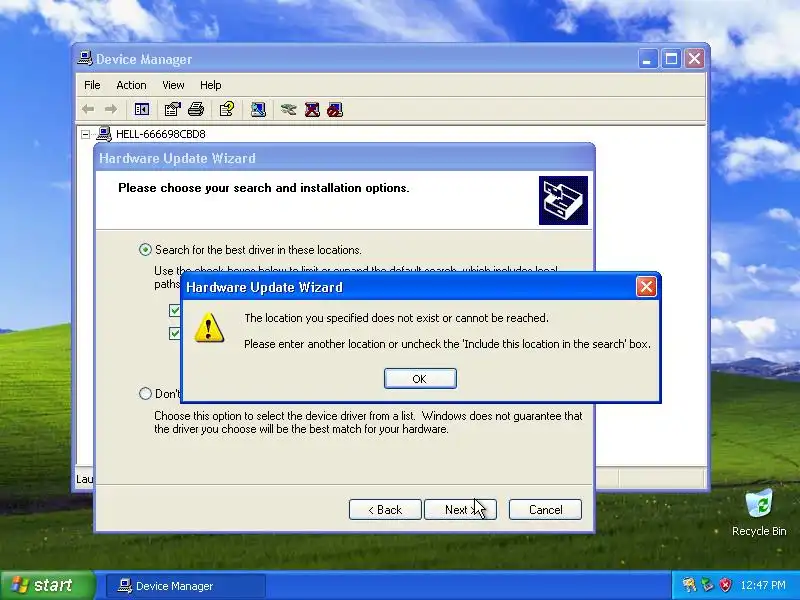The image size is (800, 600).
Task: Toggle the Show/Hide Console Tree toolbar icon
Action: pyautogui.click(x=141, y=109)
